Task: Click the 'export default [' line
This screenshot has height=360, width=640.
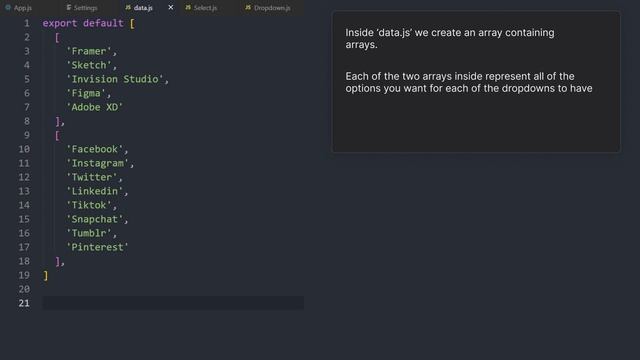Action: coord(89,23)
